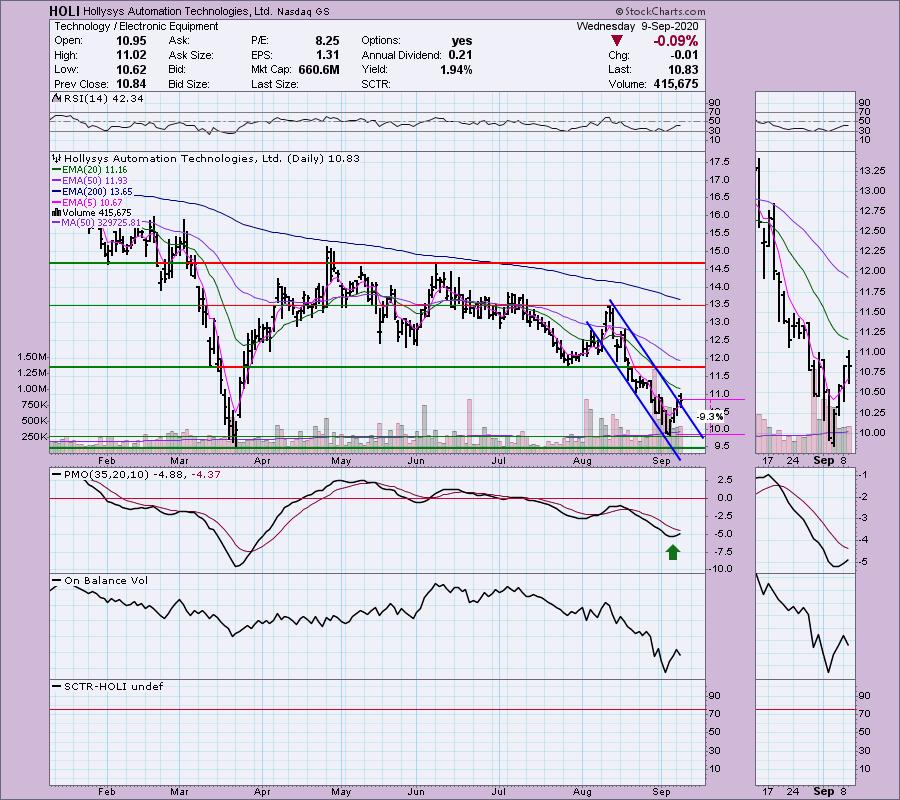900x800 pixels.
Task: Click the '17.5' price axis label
Action: [719, 162]
